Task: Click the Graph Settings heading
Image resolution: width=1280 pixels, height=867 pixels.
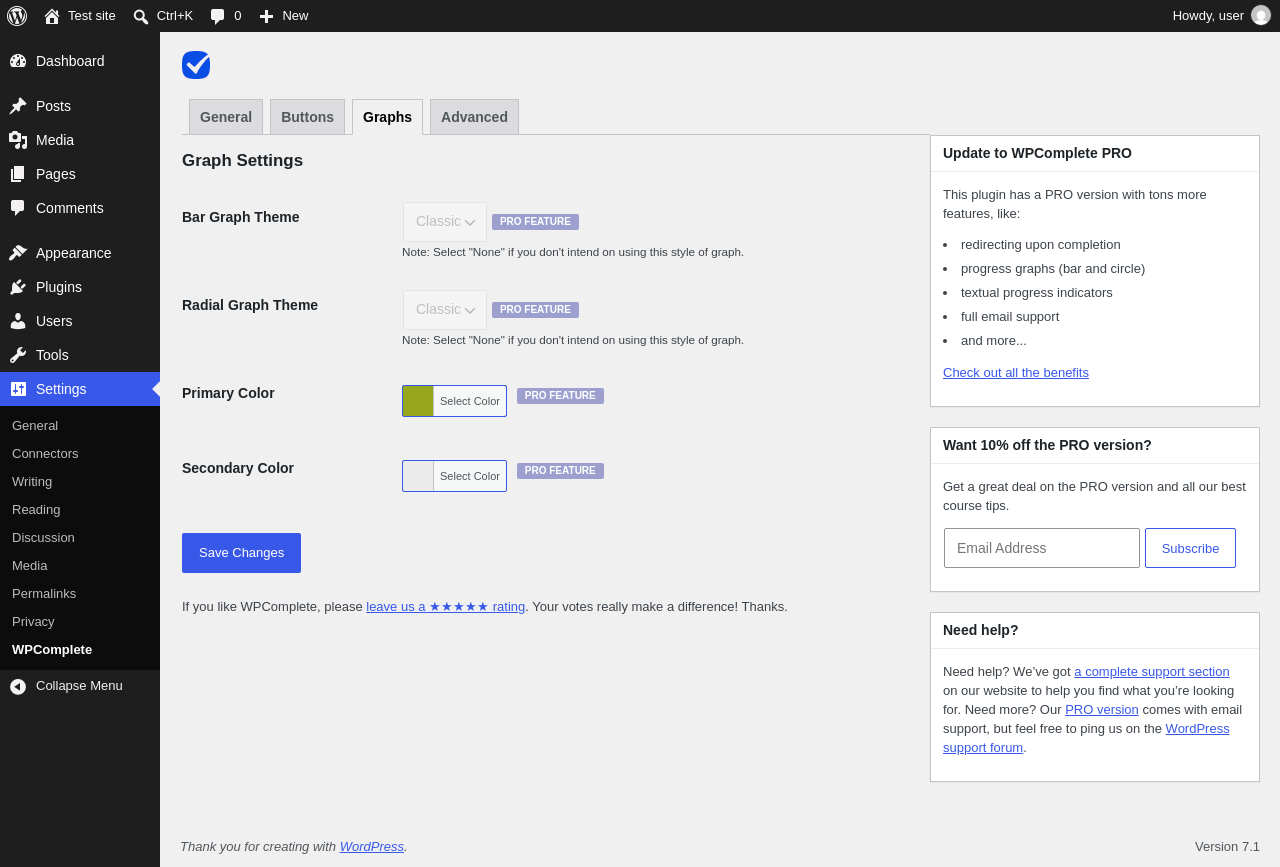Action: click(242, 161)
